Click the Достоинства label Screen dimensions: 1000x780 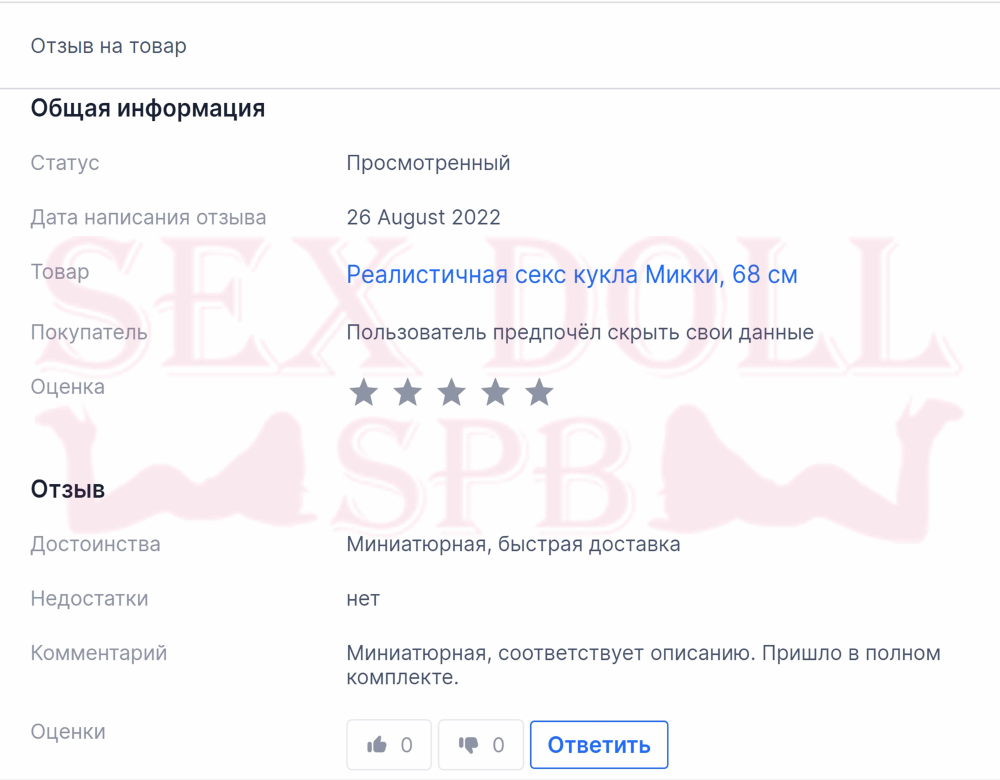click(96, 544)
